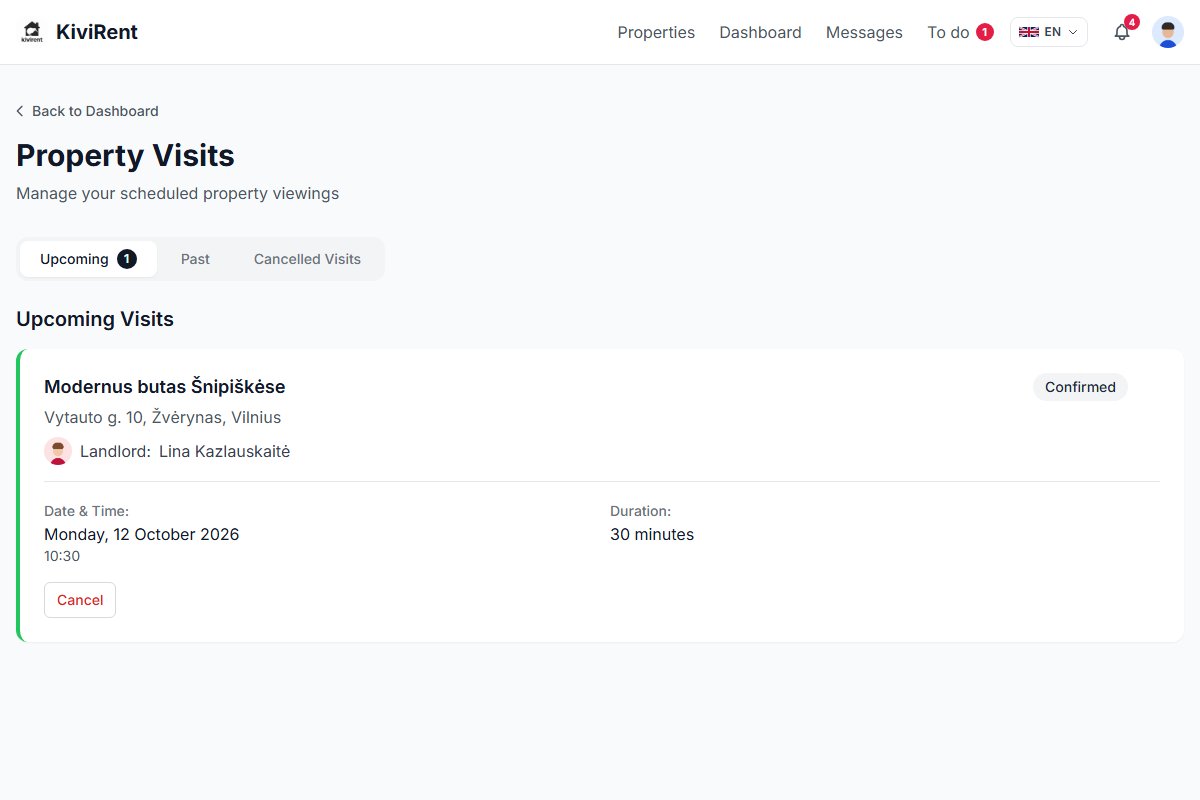Select the Upcoming tab
1200x800 pixels.
point(88,259)
